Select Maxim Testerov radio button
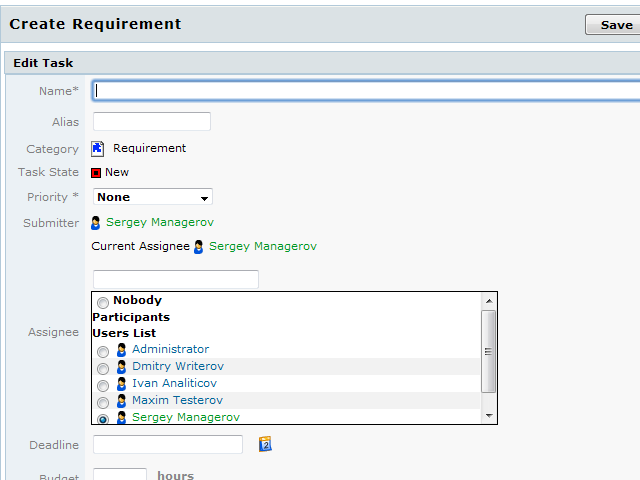The height and width of the screenshot is (480, 640). tap(103, 403)
